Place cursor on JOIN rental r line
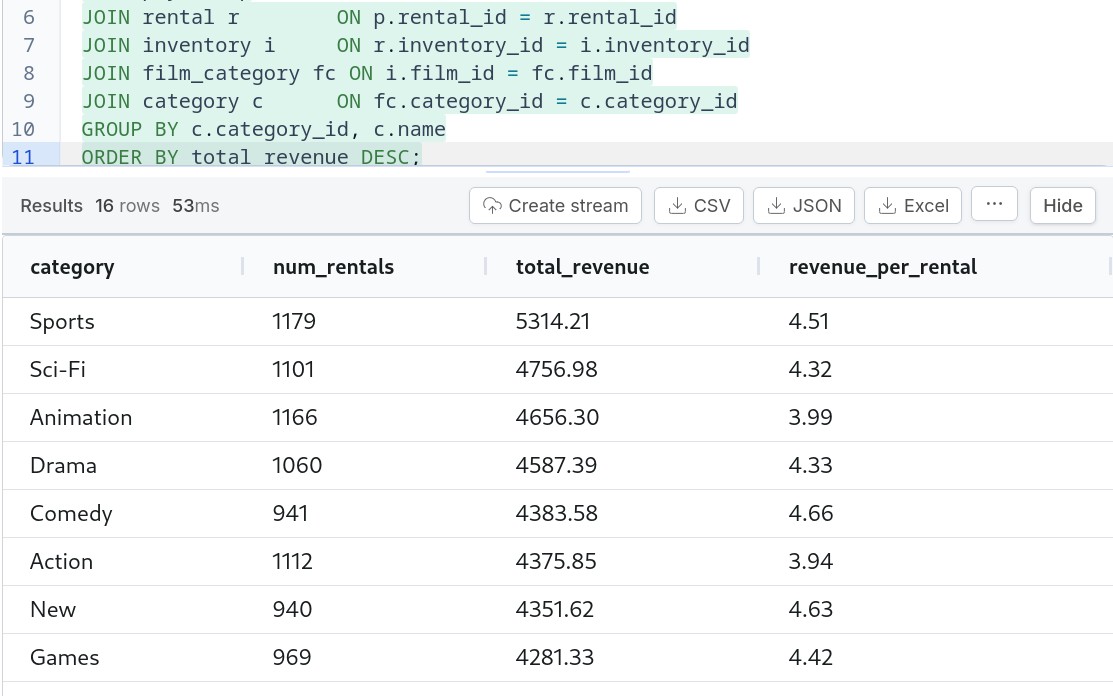 tap(379, 17)
